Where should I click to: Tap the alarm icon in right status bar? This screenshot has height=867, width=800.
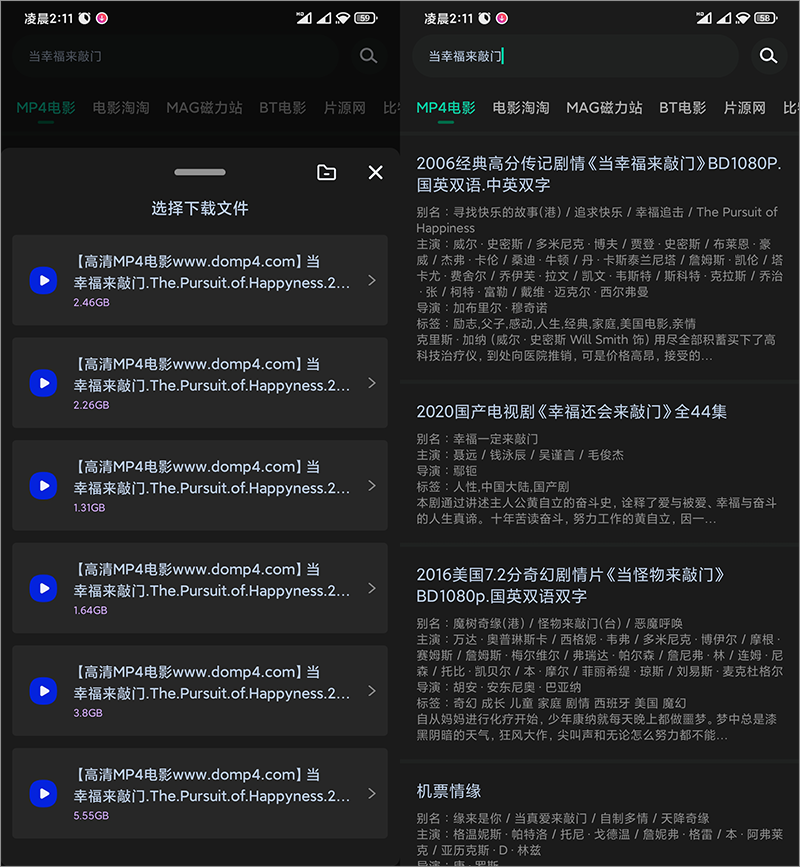click(484, 18)
